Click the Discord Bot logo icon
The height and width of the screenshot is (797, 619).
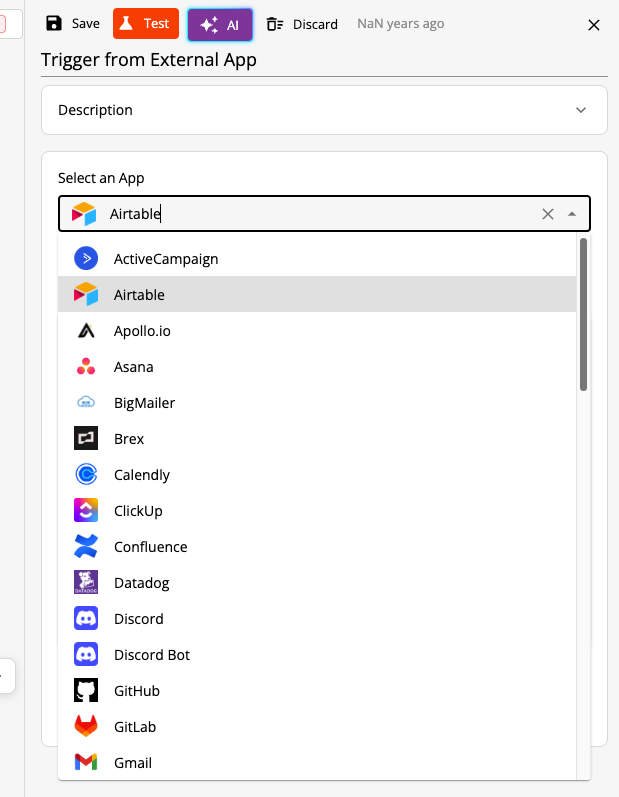[x=86, y=655]
